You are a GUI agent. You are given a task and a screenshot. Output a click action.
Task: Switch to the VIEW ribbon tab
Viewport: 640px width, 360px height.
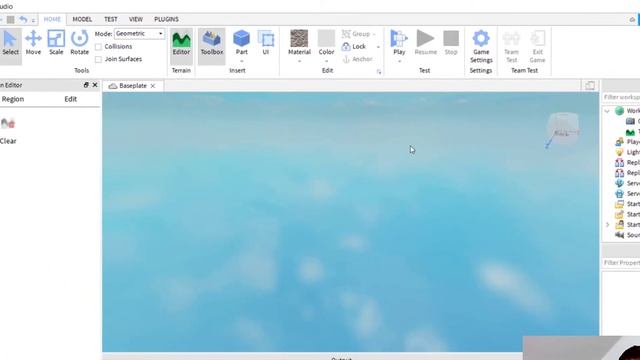pos(136,19)
